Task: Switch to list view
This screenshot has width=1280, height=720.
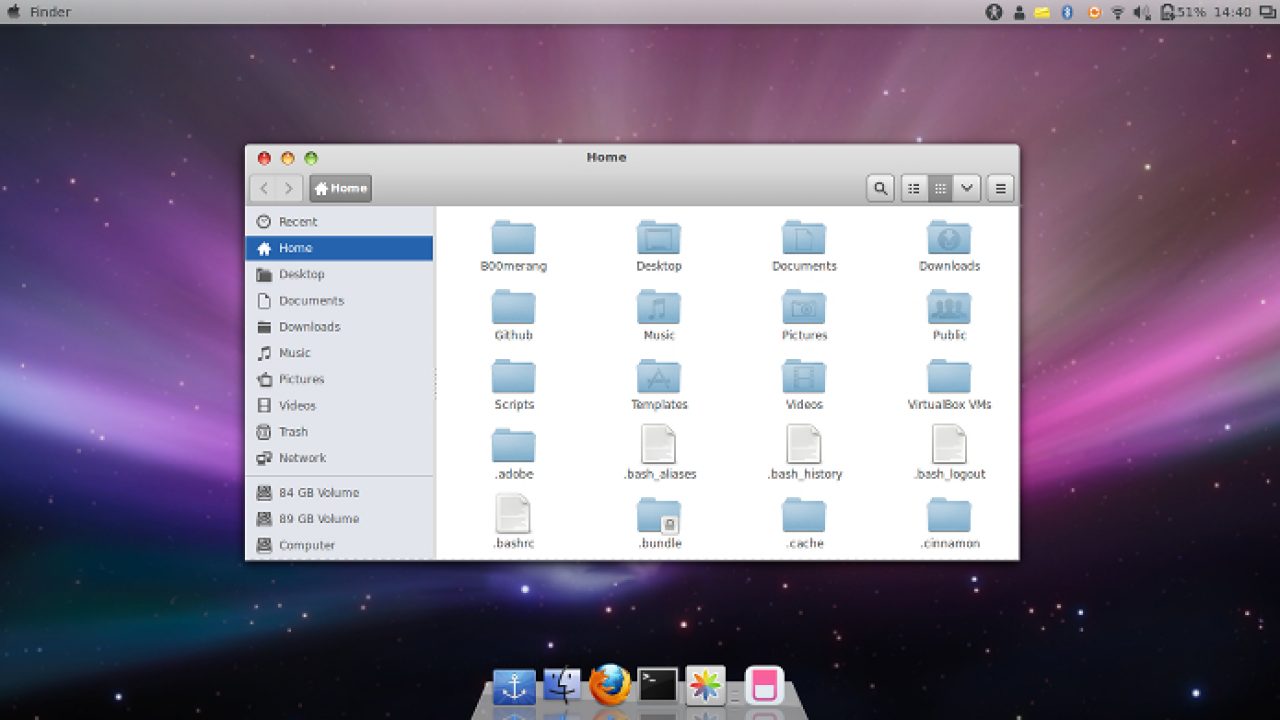Action: click(914, 188)
